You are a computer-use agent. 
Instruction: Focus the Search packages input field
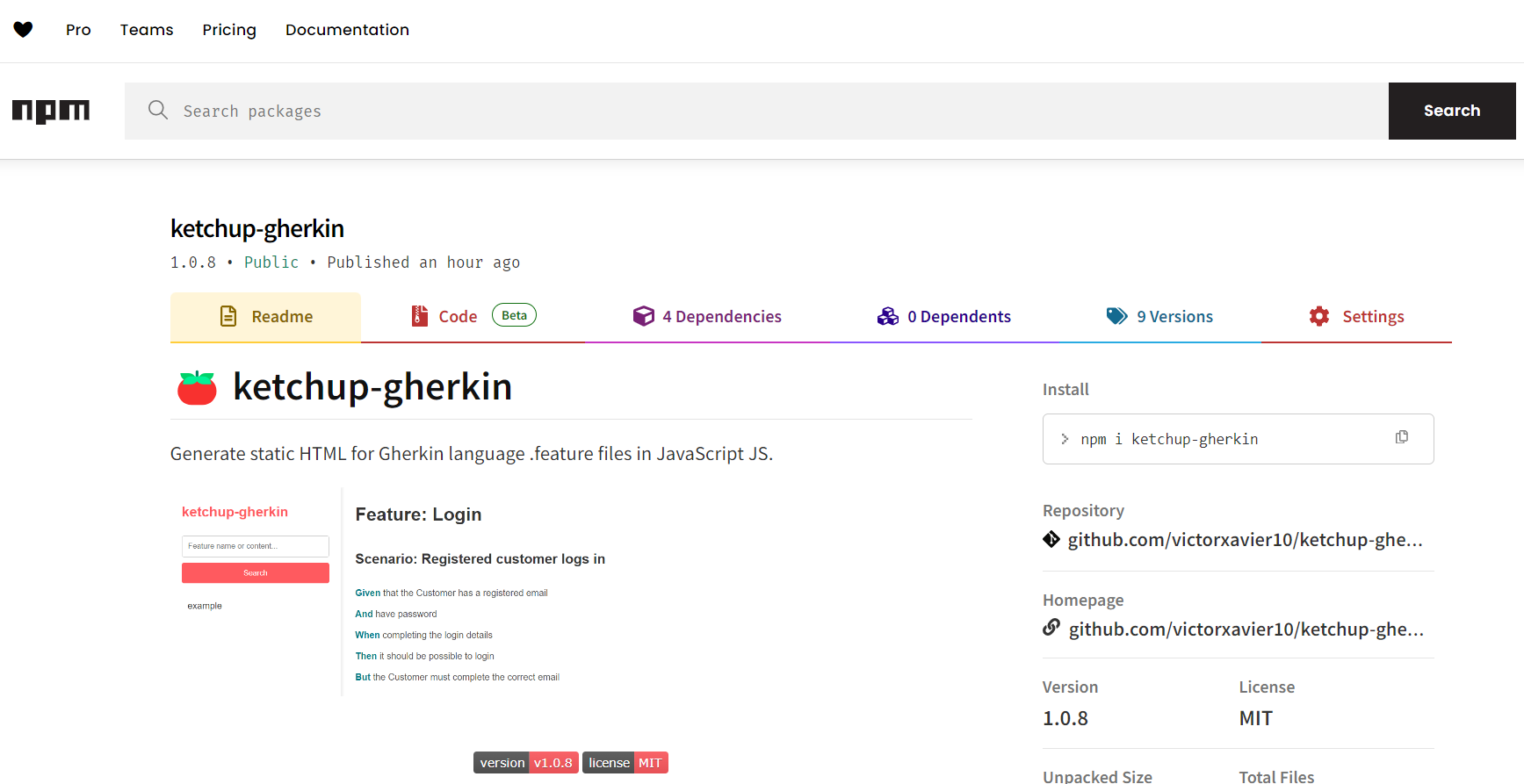point(756,111)
